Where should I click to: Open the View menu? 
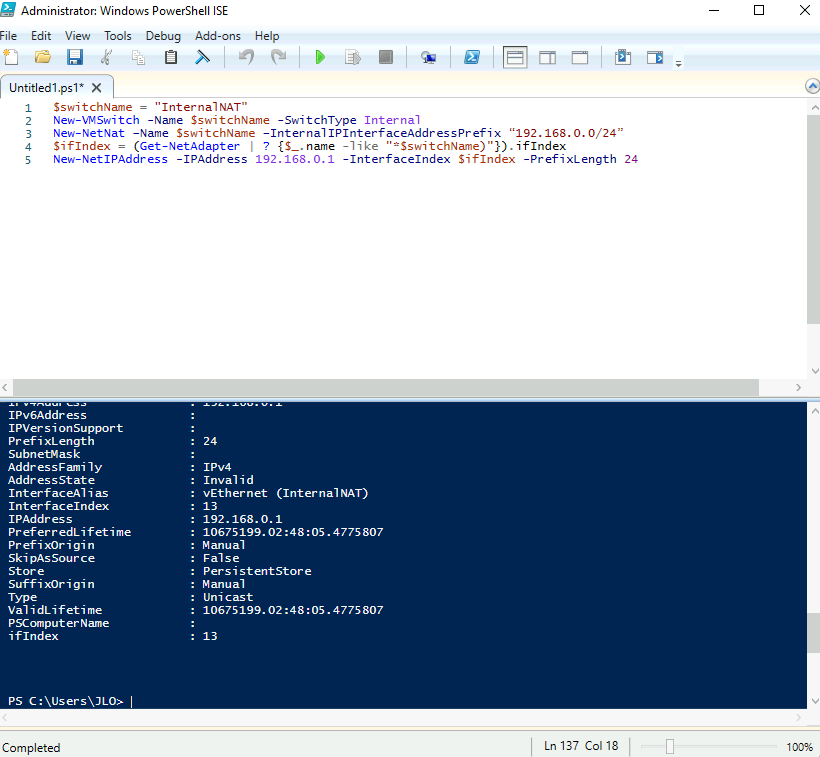(x=77, y=36)
